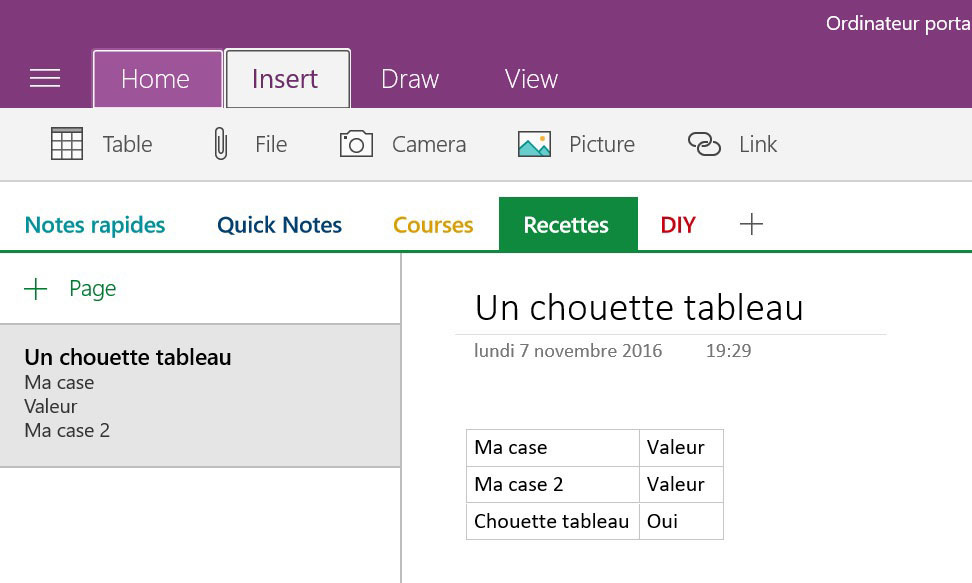Select the Insert ribbon tab
The width and height of the screenshot is (972, 583).
(286, 79)
